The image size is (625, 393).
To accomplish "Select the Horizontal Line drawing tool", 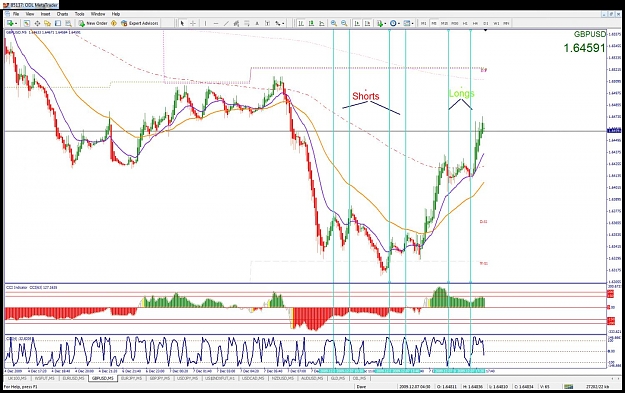I will tap(216, 24).
